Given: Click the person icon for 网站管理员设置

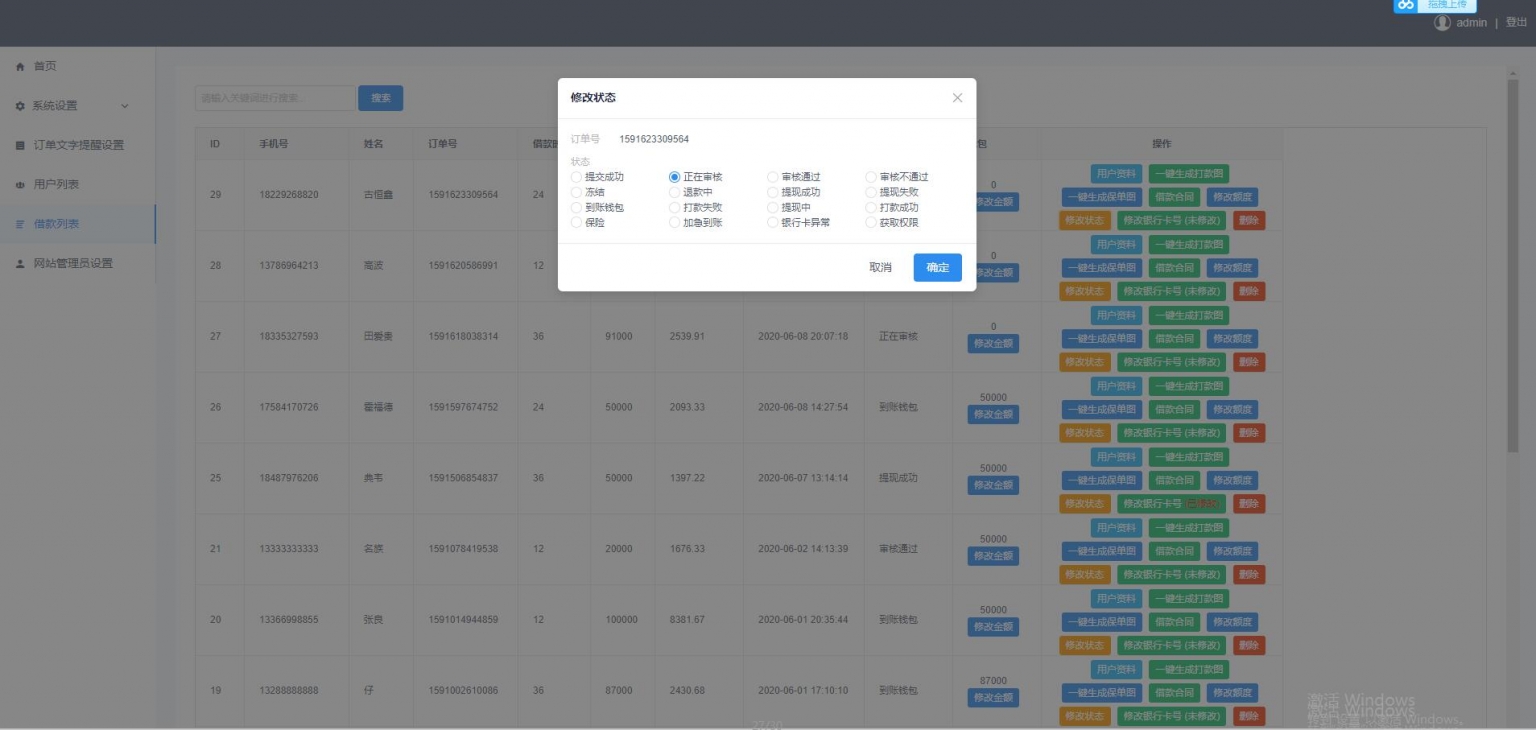Looking at the screenshot, I should [x=20, y=264].
